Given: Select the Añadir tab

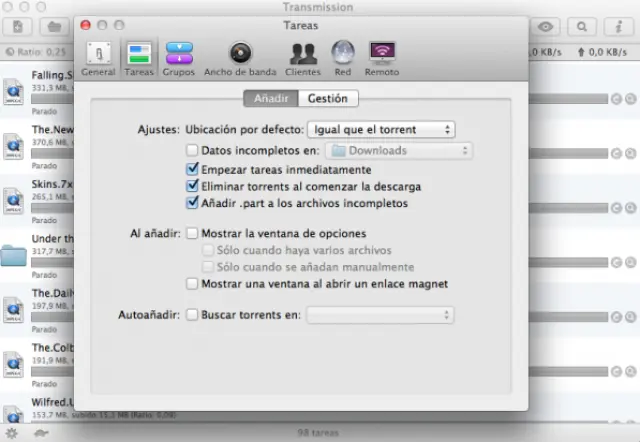Looking at the screenshot, I should pyautogui.click(x=271, y=98).
